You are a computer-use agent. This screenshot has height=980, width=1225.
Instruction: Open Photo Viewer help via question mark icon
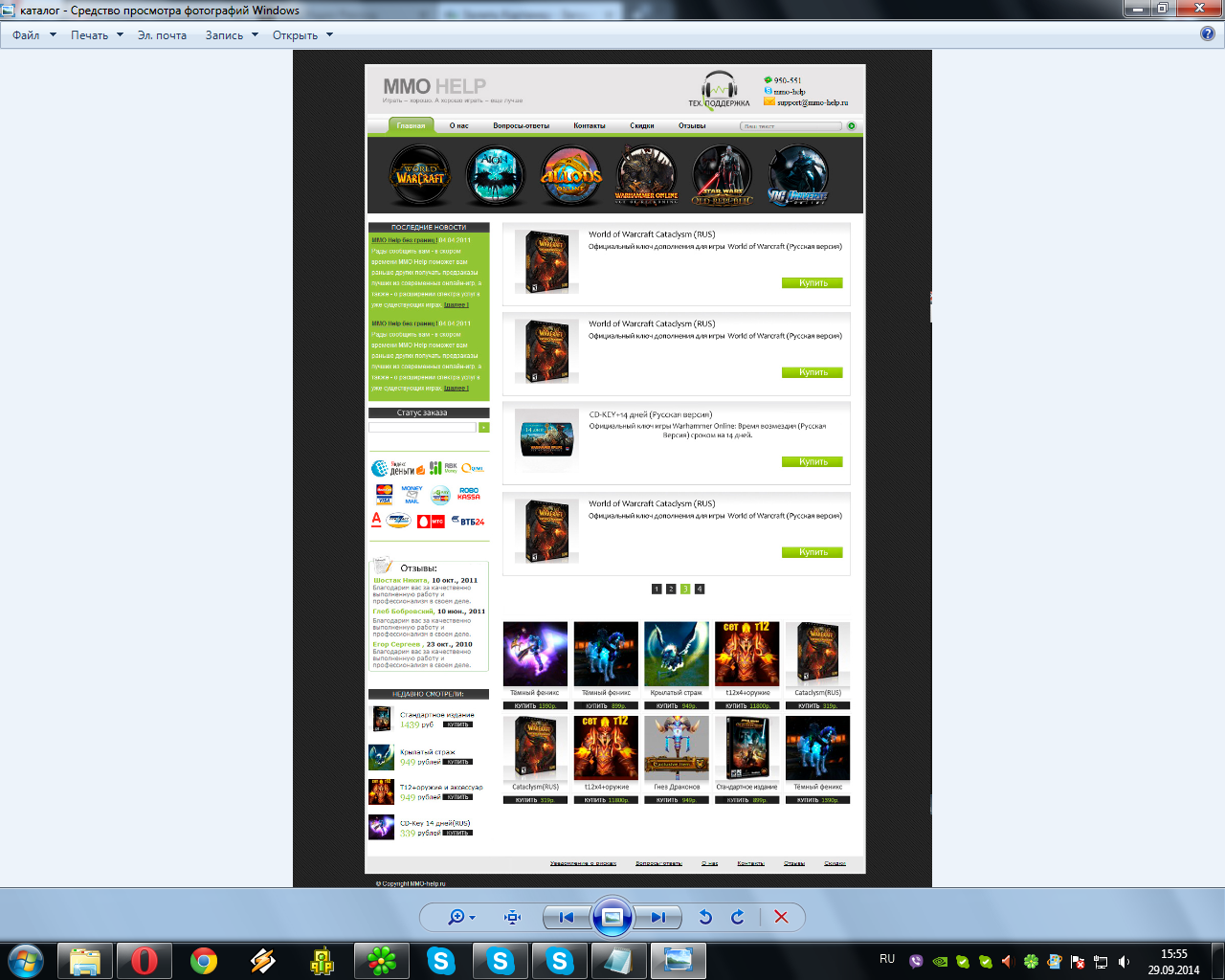(1208, 33)
